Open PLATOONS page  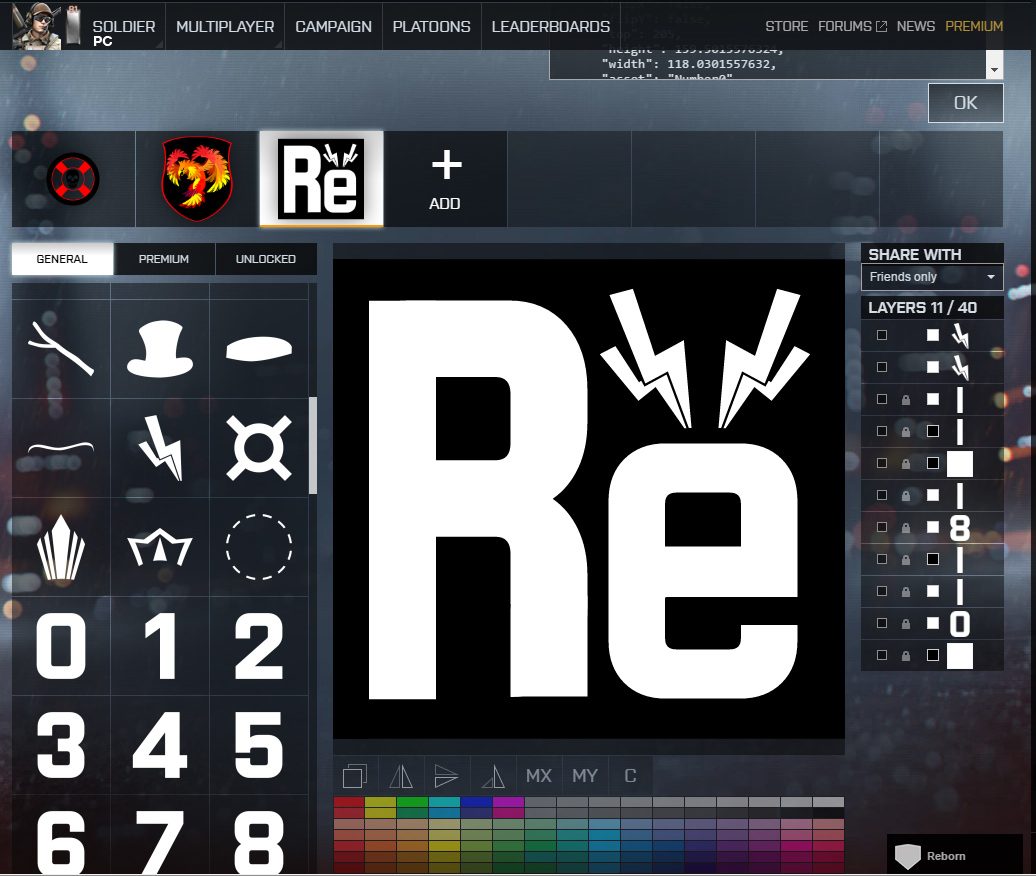click(x=431, y=26)
